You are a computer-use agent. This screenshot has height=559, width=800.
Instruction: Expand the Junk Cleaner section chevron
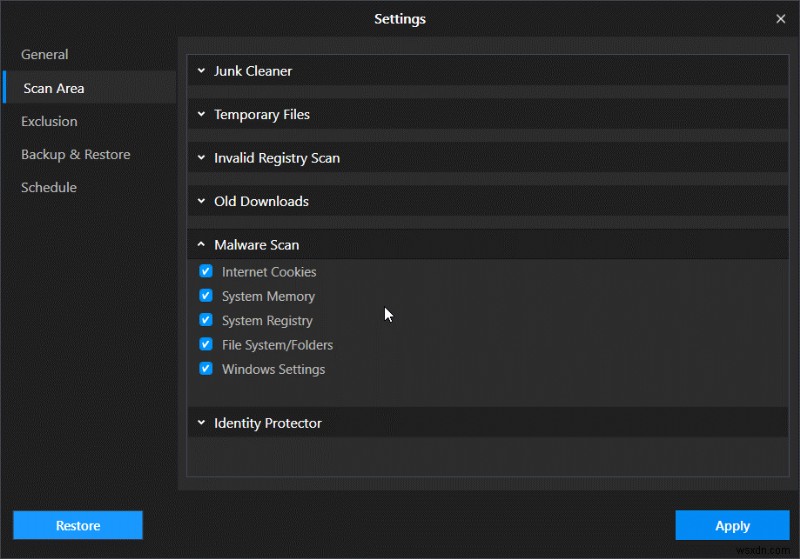pyautogui.click(x=201, y=71)
